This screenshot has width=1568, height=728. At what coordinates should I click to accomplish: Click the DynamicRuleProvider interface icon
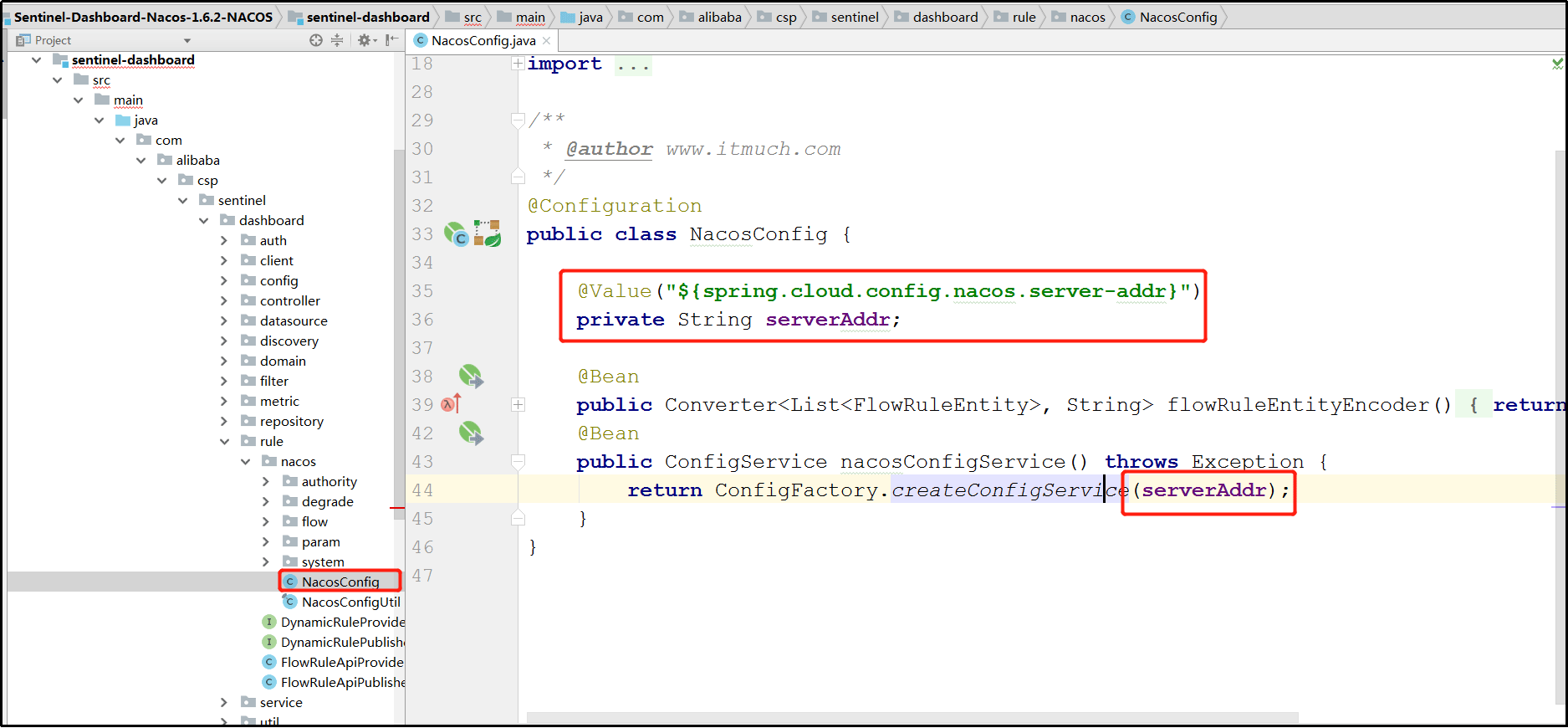point(269,622)
